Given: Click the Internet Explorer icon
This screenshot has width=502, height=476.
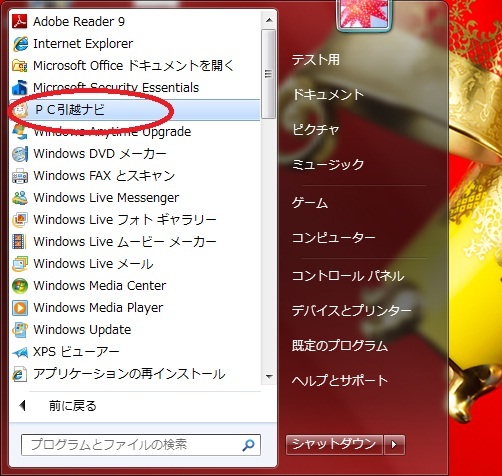Looking at the screenshot, I should 20,44.
